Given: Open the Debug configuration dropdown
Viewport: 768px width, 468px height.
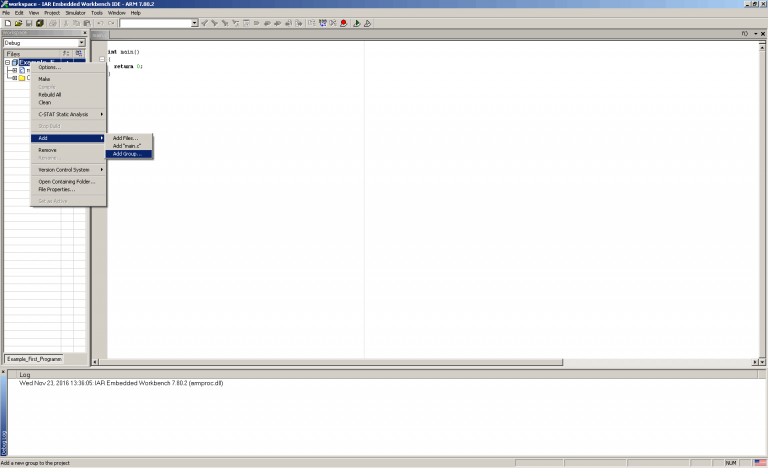Looking at the screenshot, I should click(81, 43).
